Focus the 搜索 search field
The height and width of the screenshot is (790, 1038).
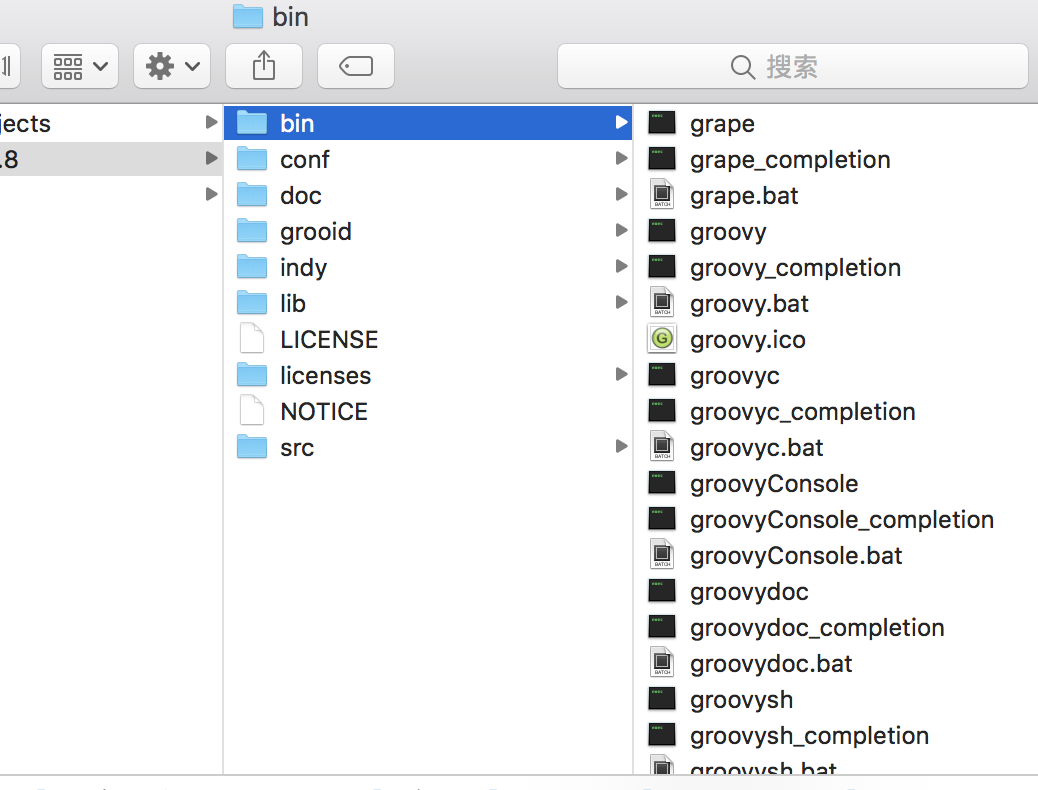pyautogui.click(x=792, y=66)
